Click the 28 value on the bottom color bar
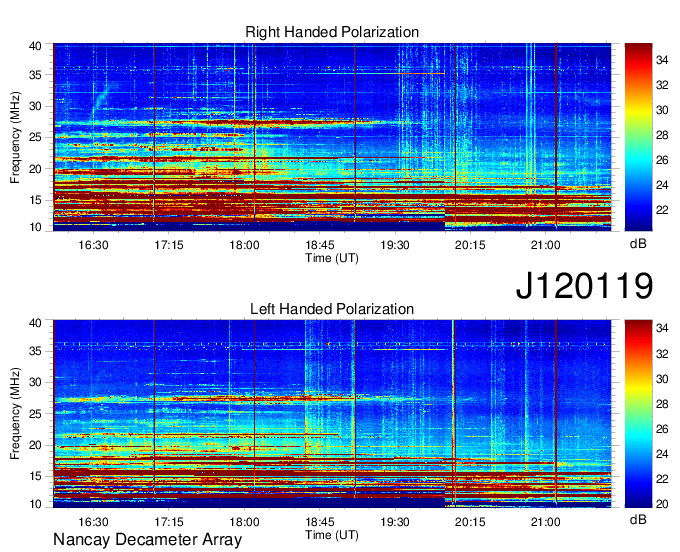The width and height of the screenshot is (680, 552). pos(662,404)
